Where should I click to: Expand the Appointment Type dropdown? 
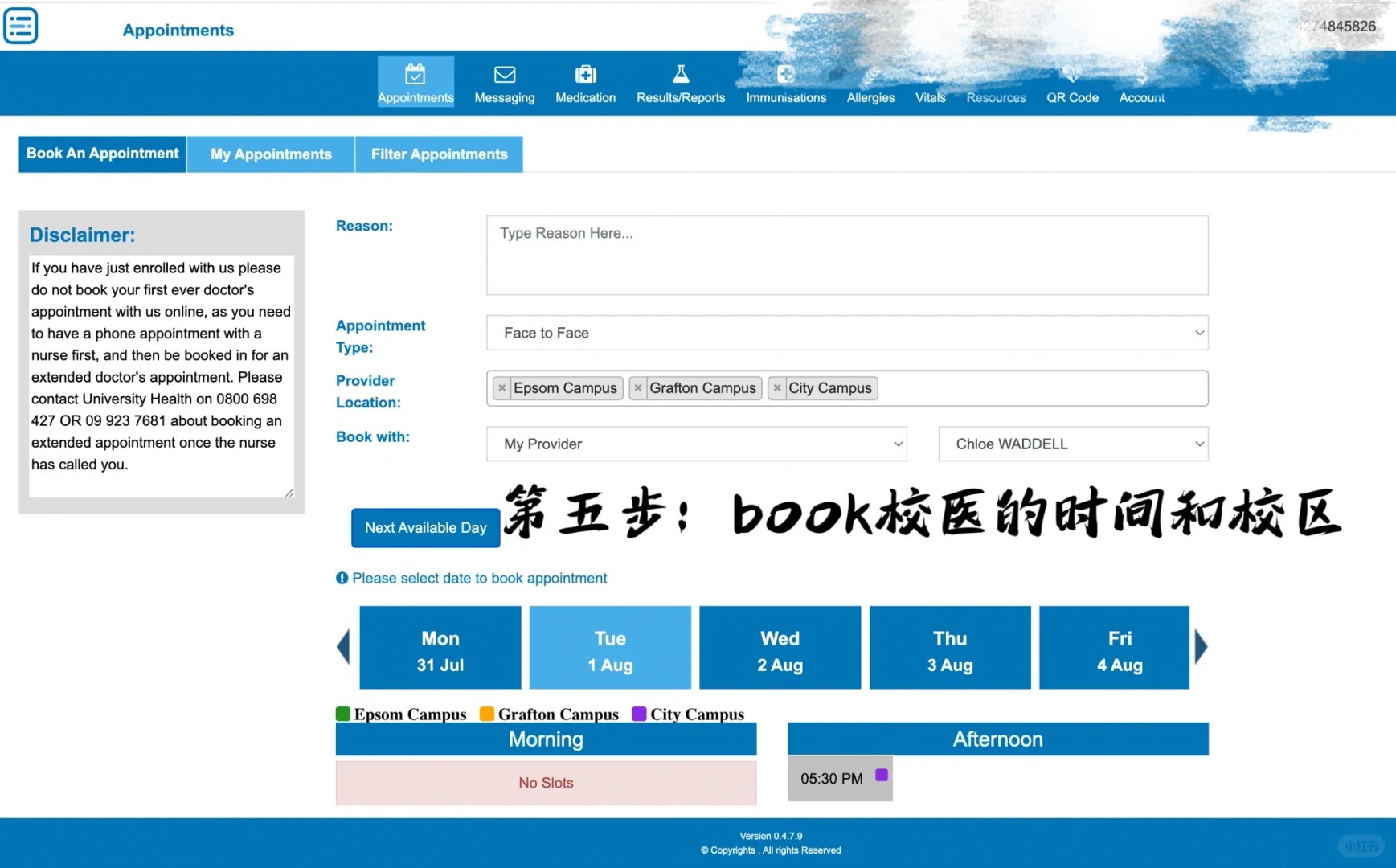pyautogui.click(x=846, y=333)
